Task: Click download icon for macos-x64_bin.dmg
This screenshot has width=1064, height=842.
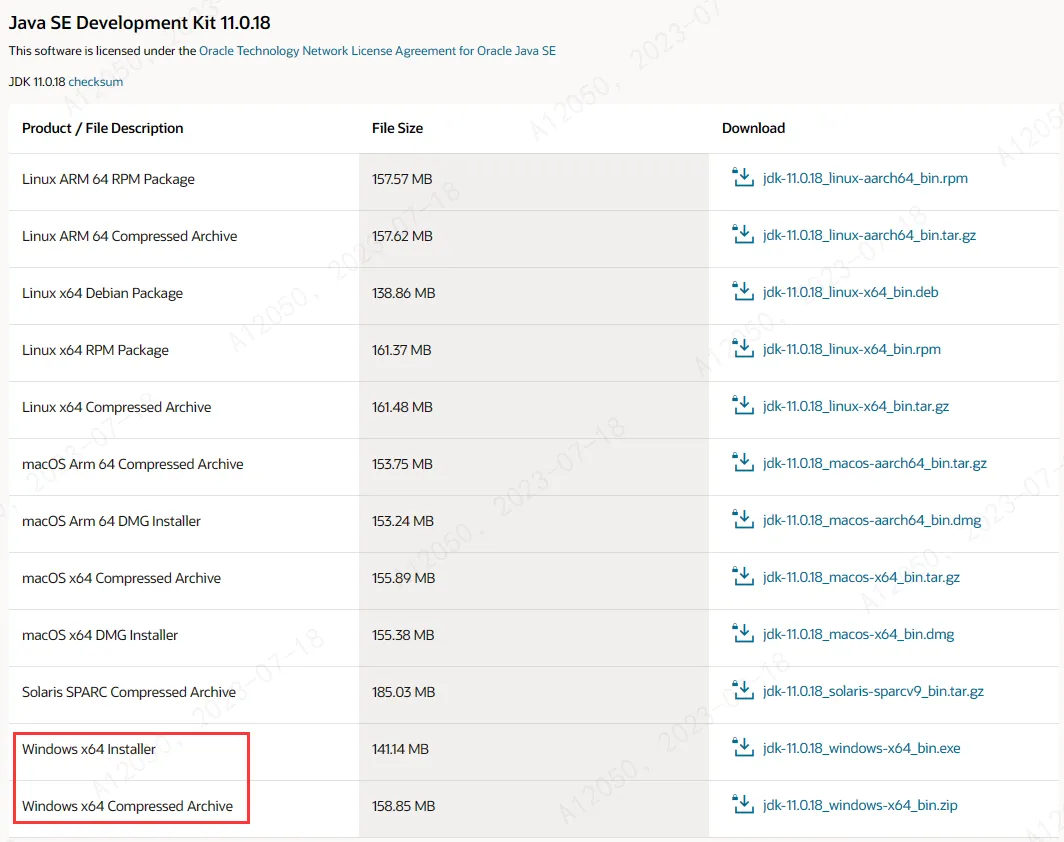Action: coord(743,634)
